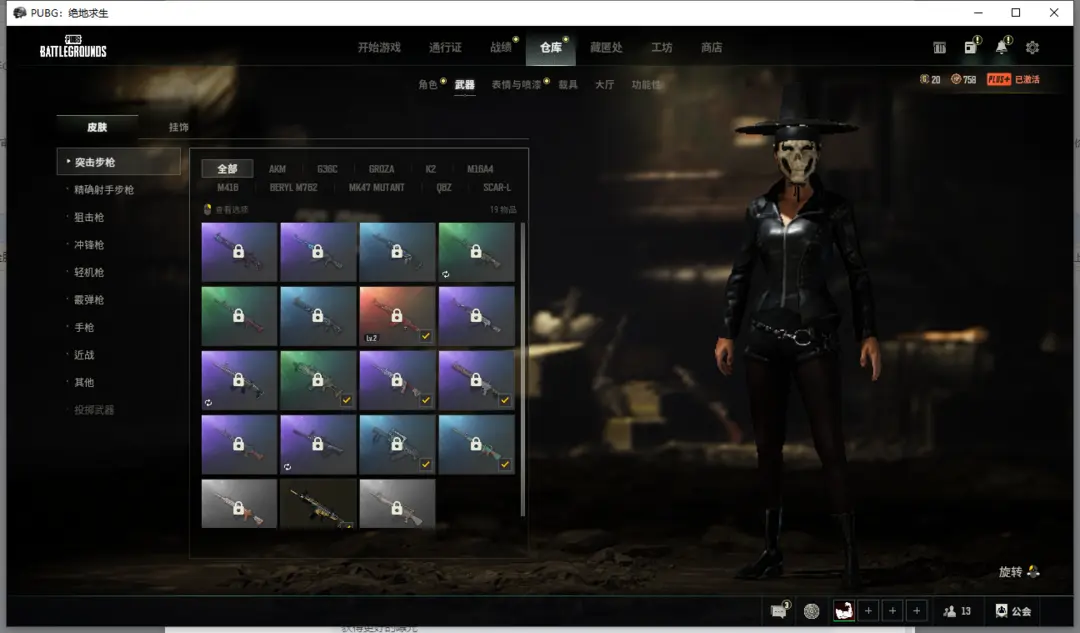This screenshot has height=633, width=1080.
Task: Open the 通行证 pass menu
Action: click(x=445, y=48)
